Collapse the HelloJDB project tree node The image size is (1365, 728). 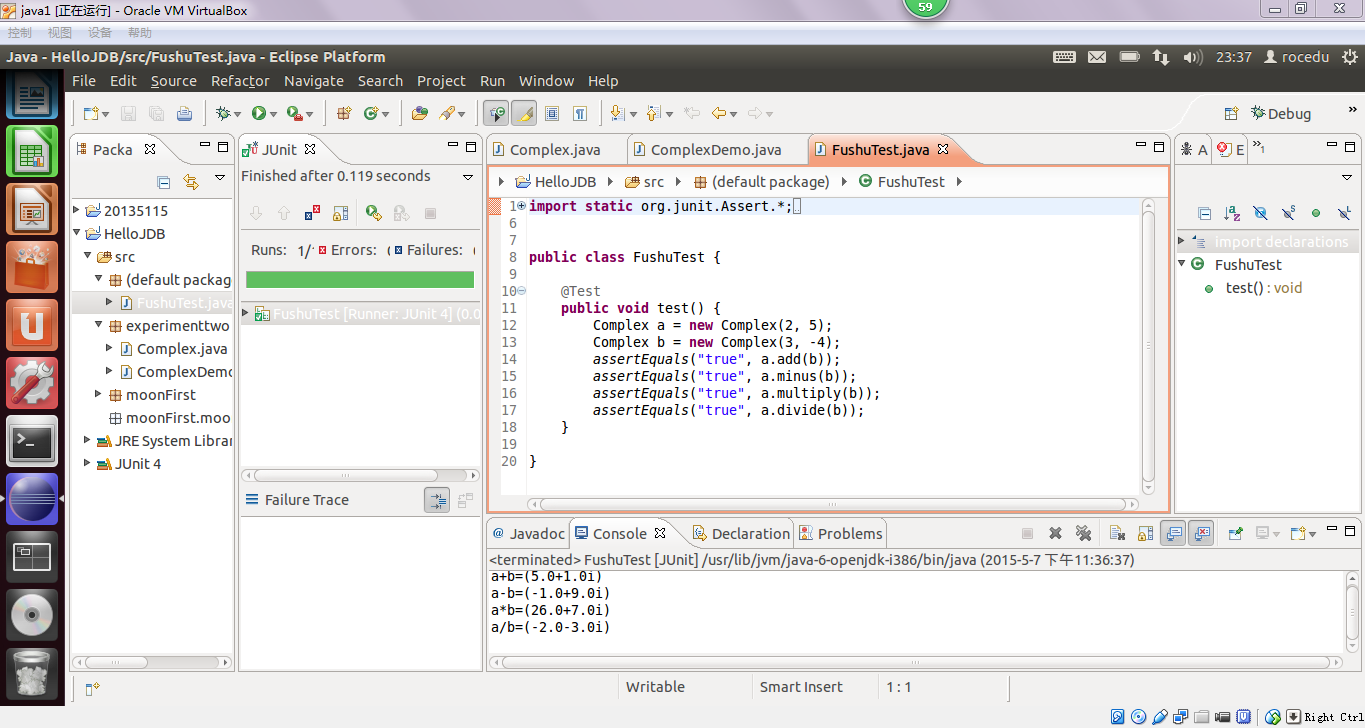click(78, 234)
